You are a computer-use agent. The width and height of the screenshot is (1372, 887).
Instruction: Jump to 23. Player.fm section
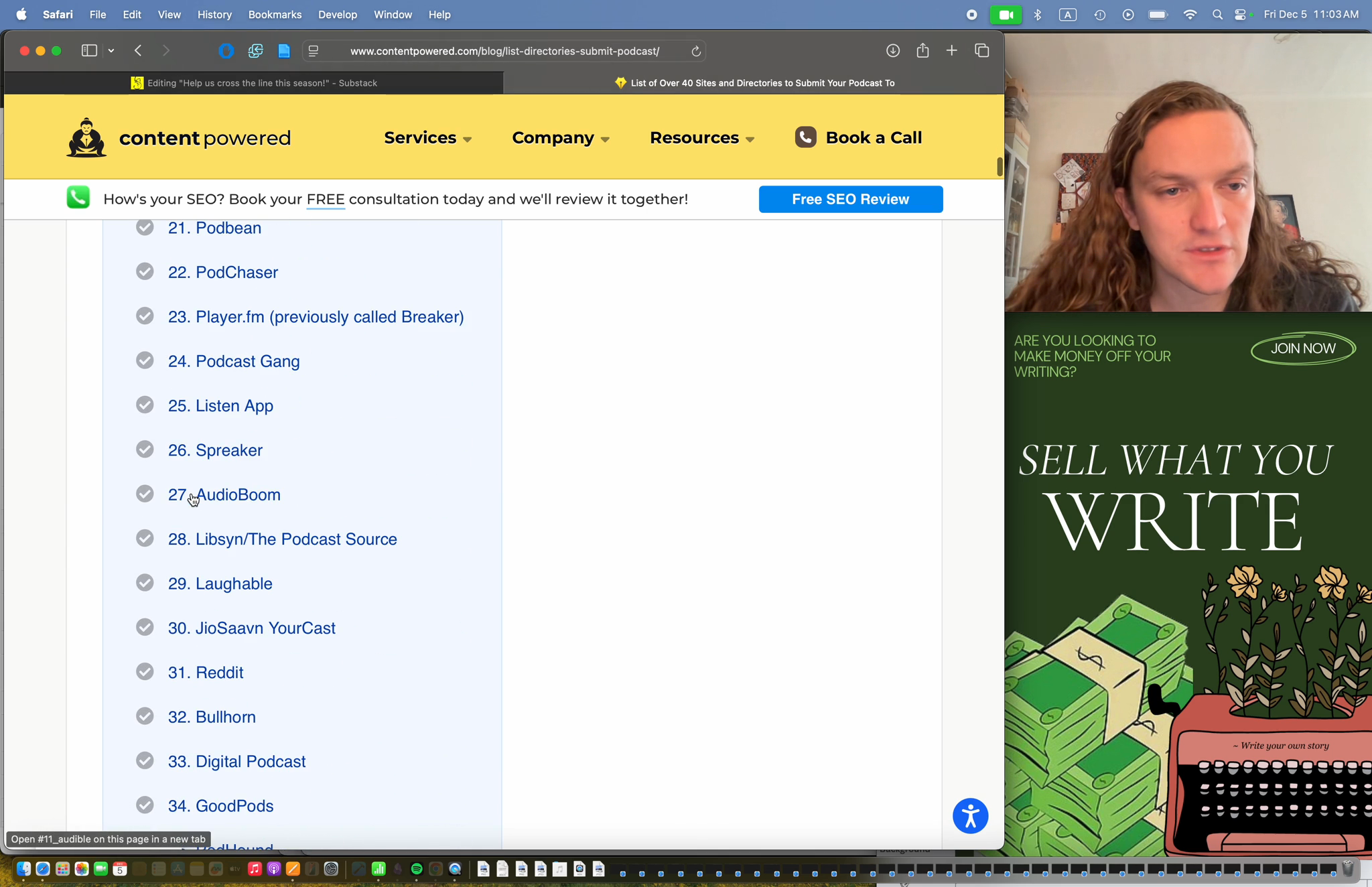pos(316,317)
